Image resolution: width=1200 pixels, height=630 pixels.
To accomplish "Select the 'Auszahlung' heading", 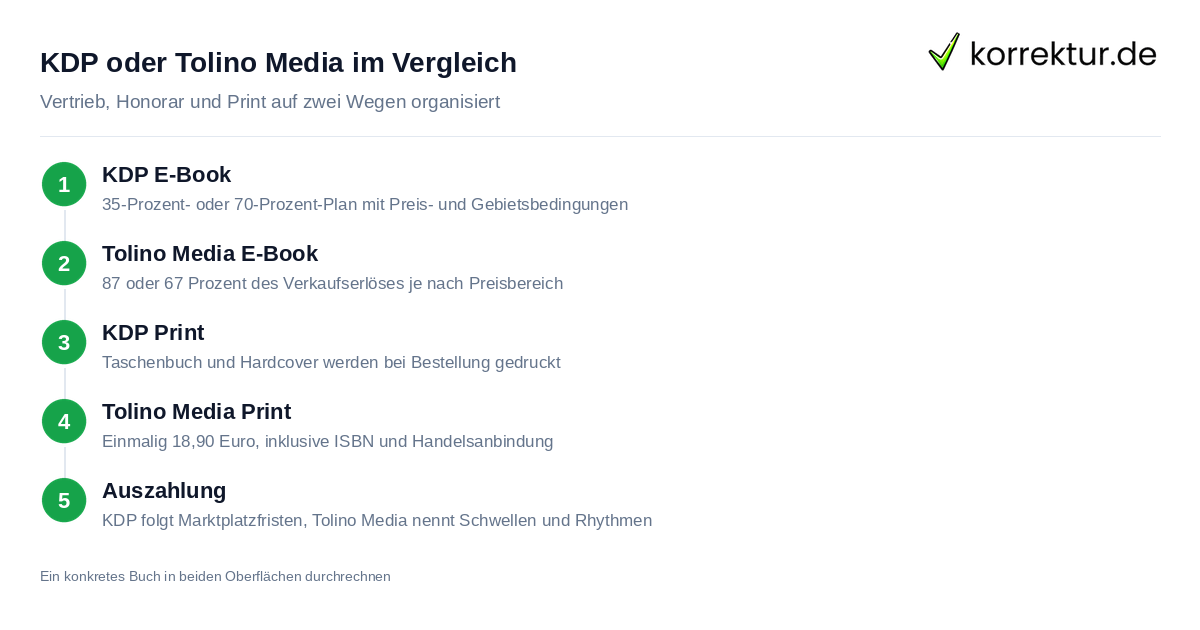I will [164, 491].
